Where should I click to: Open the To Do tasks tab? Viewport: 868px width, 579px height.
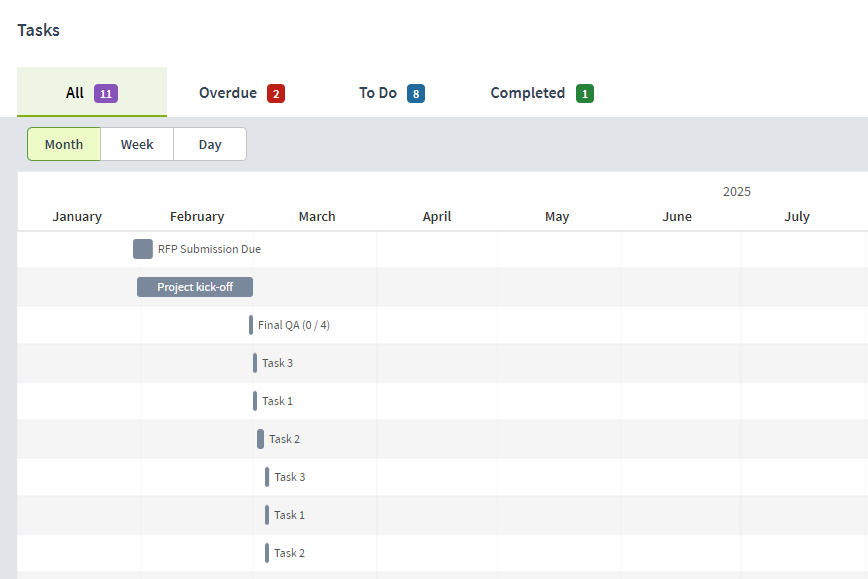point(391,93)
